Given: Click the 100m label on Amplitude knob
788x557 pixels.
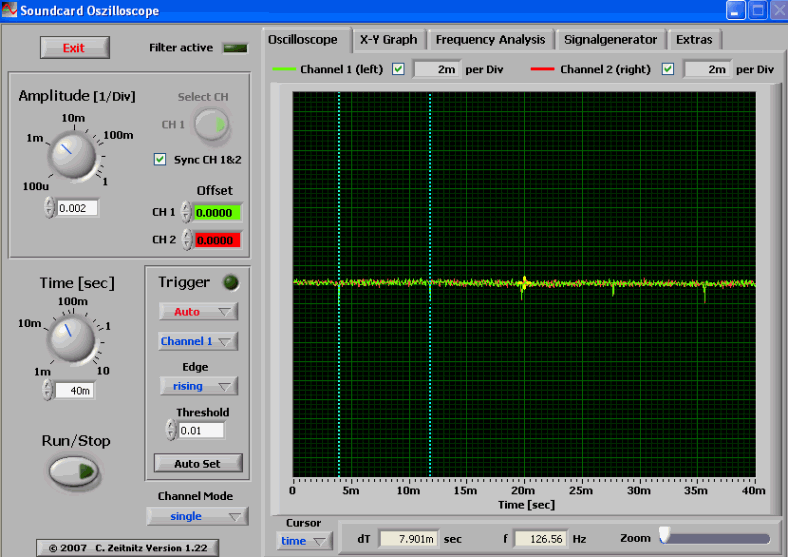Looking at the screenshot, I should (x=119, y=135).
